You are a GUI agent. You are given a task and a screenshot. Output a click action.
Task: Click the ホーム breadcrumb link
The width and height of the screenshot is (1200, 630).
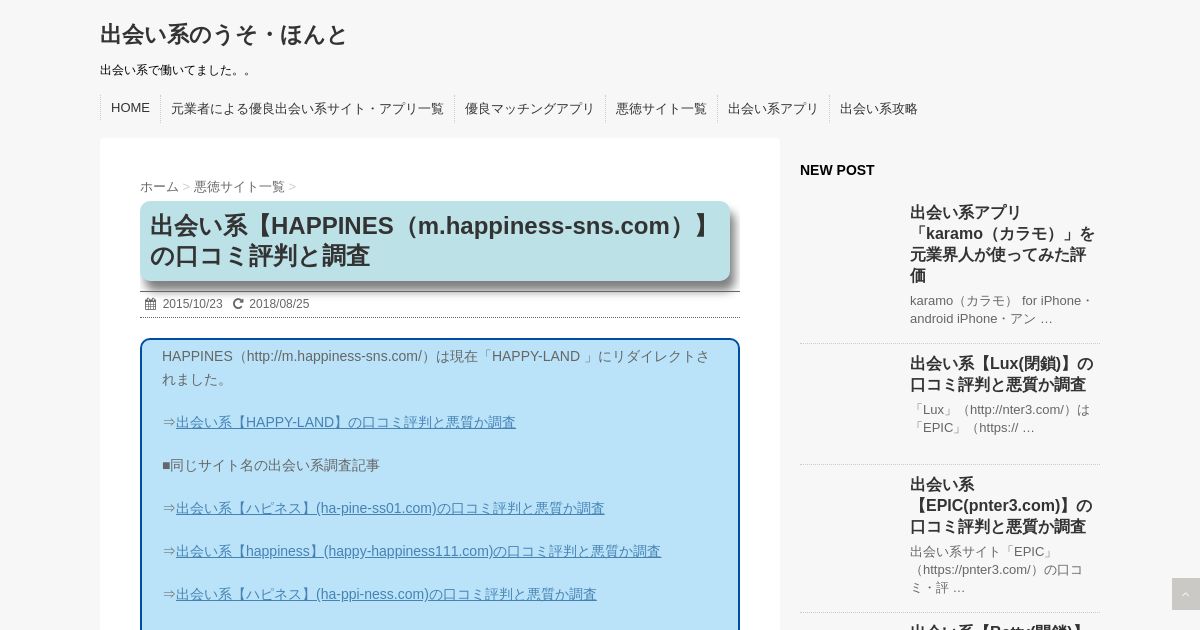click(159, 187)
